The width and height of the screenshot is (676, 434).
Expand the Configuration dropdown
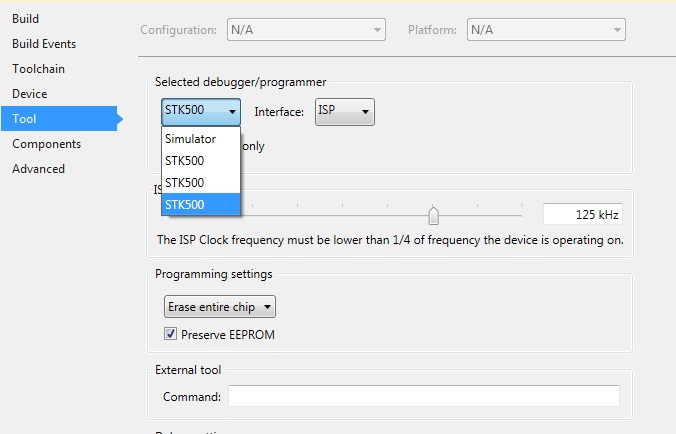click(x=305, y=30)
